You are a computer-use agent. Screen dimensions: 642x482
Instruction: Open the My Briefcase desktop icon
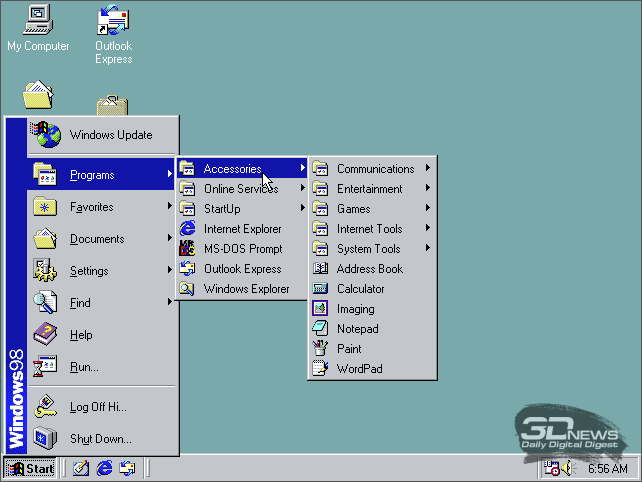click(x=112, y=105)
